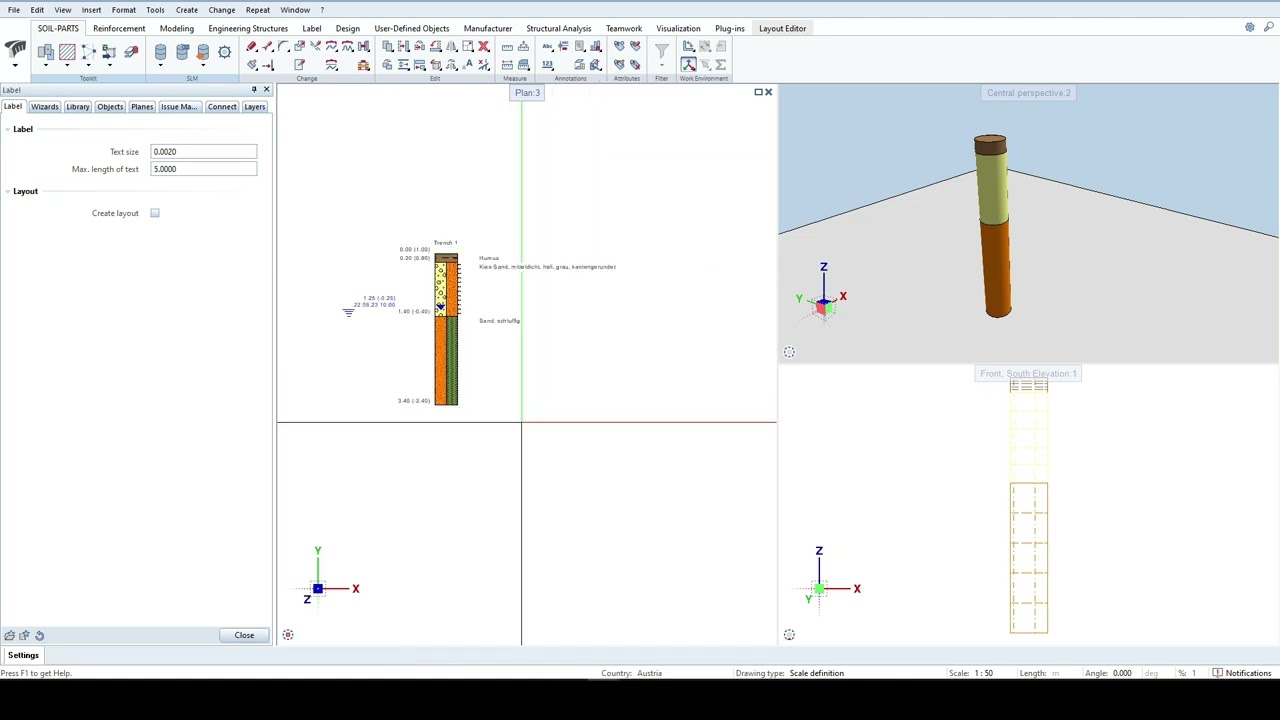Click the mirror icon in Edit group
The width and height of the screenshot is (1280, 720).
click(x=451, y=46)
